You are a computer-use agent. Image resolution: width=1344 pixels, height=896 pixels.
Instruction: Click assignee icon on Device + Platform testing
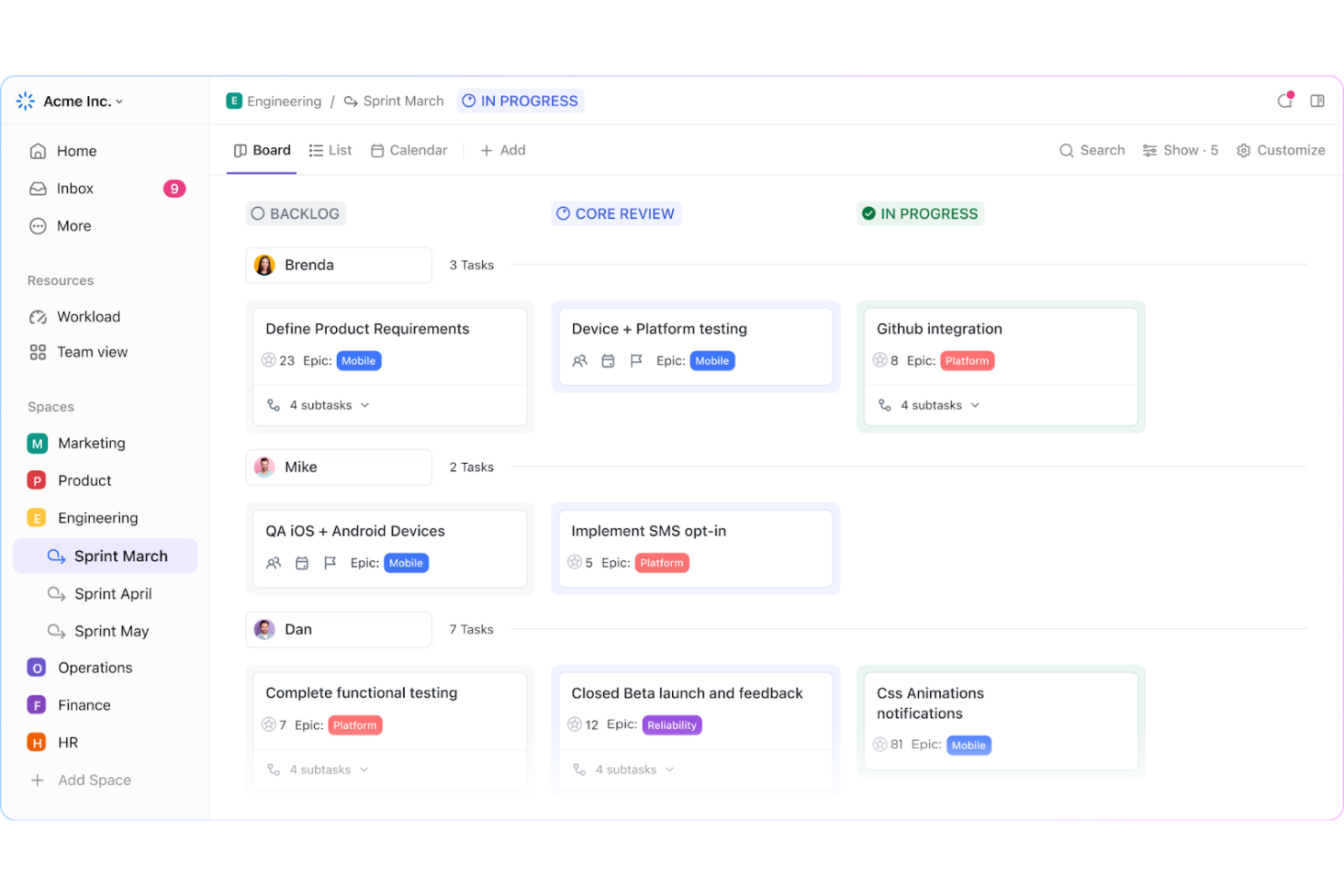point(579,361)
